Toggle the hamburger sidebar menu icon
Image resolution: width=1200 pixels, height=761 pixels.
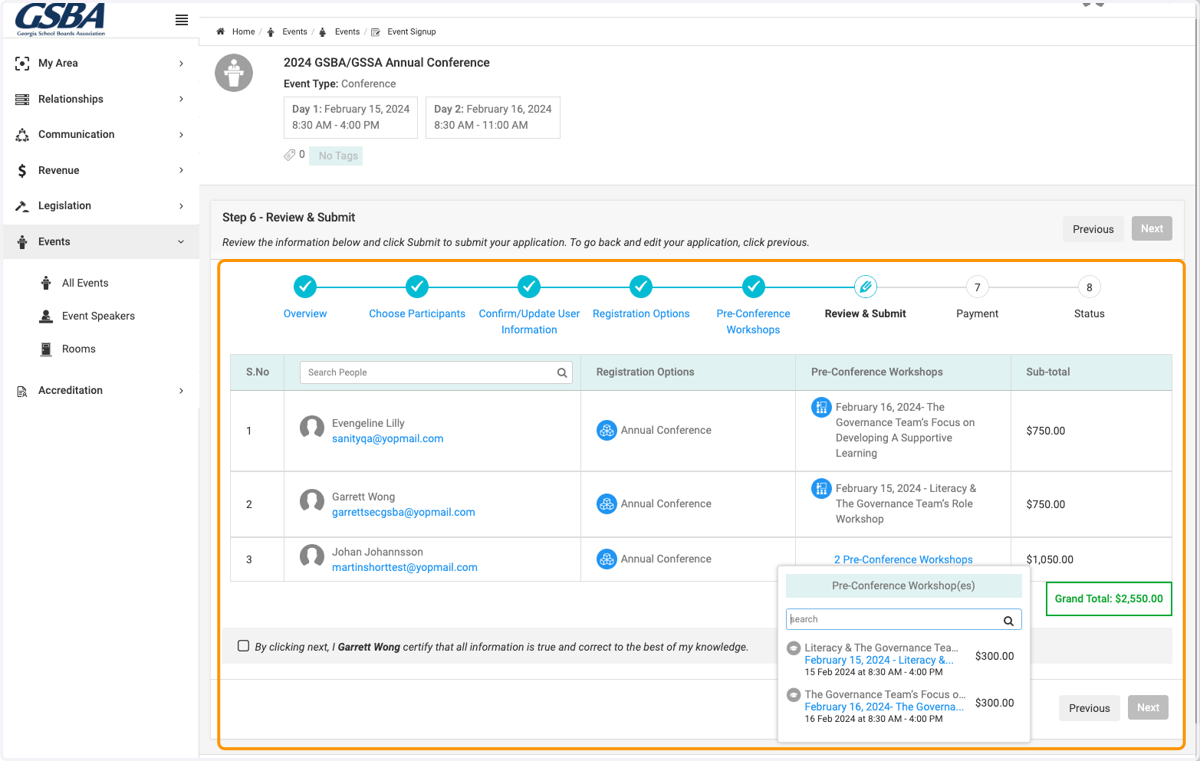click(x=181, y=20)
